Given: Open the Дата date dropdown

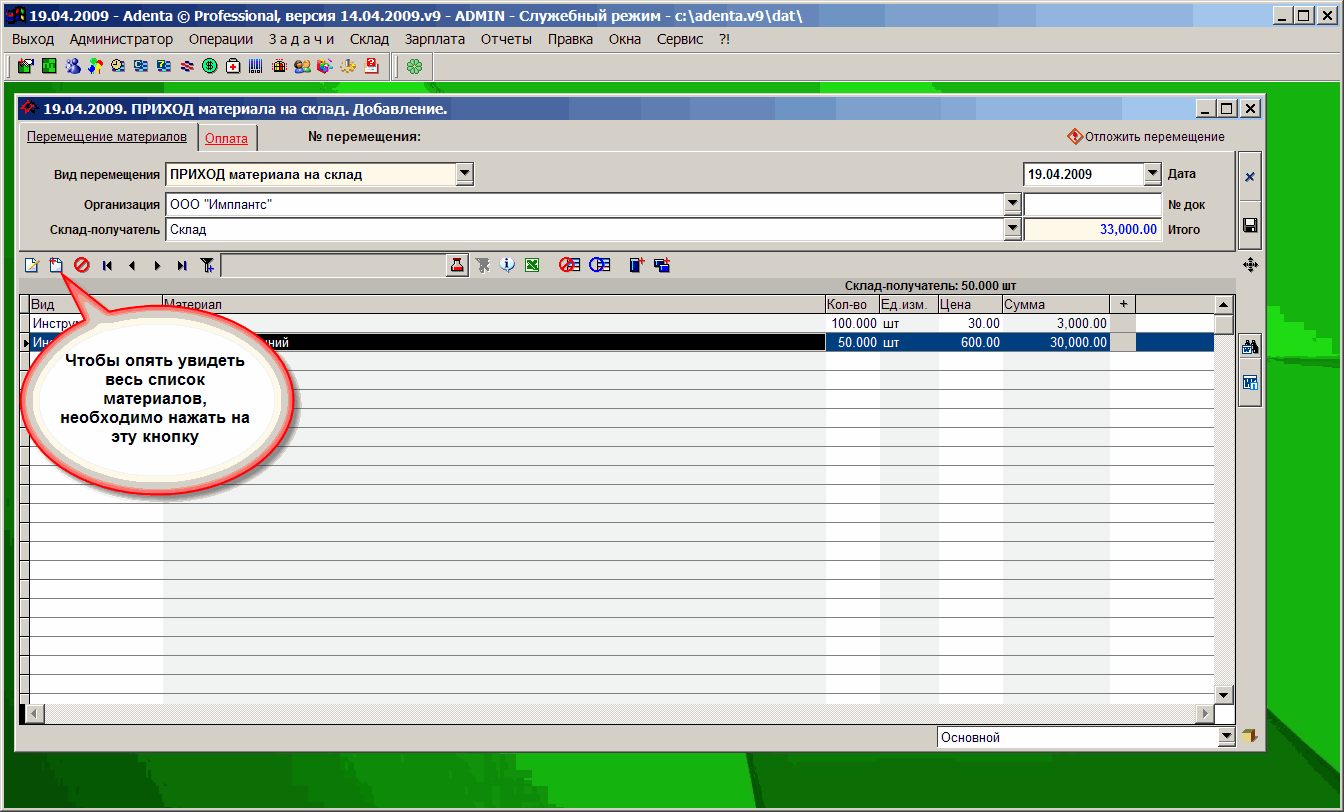Looking at the screenshot, I should click(1152, 174).
